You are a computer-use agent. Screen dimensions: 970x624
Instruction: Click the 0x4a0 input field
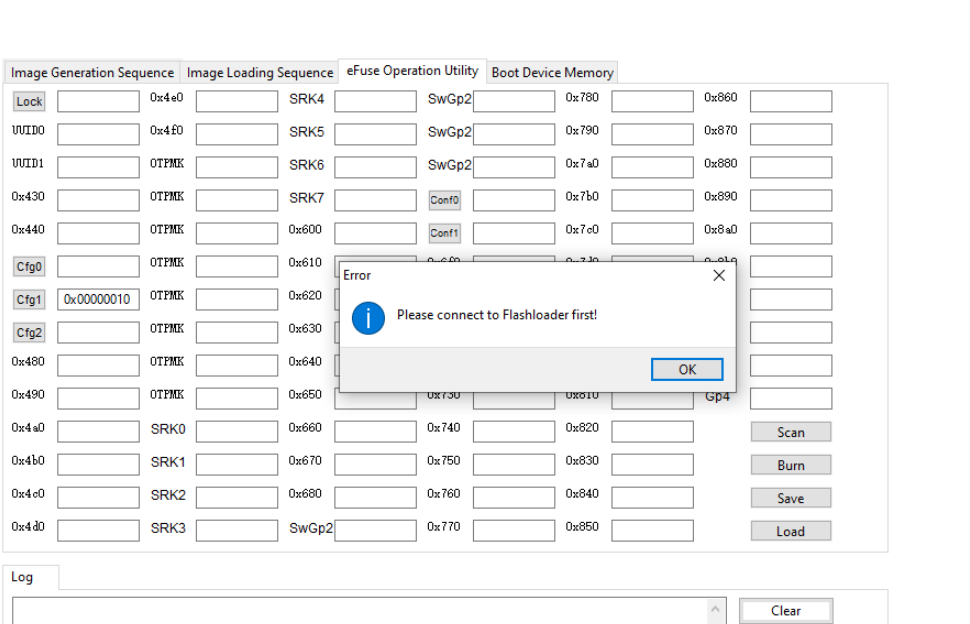(98, 432)
